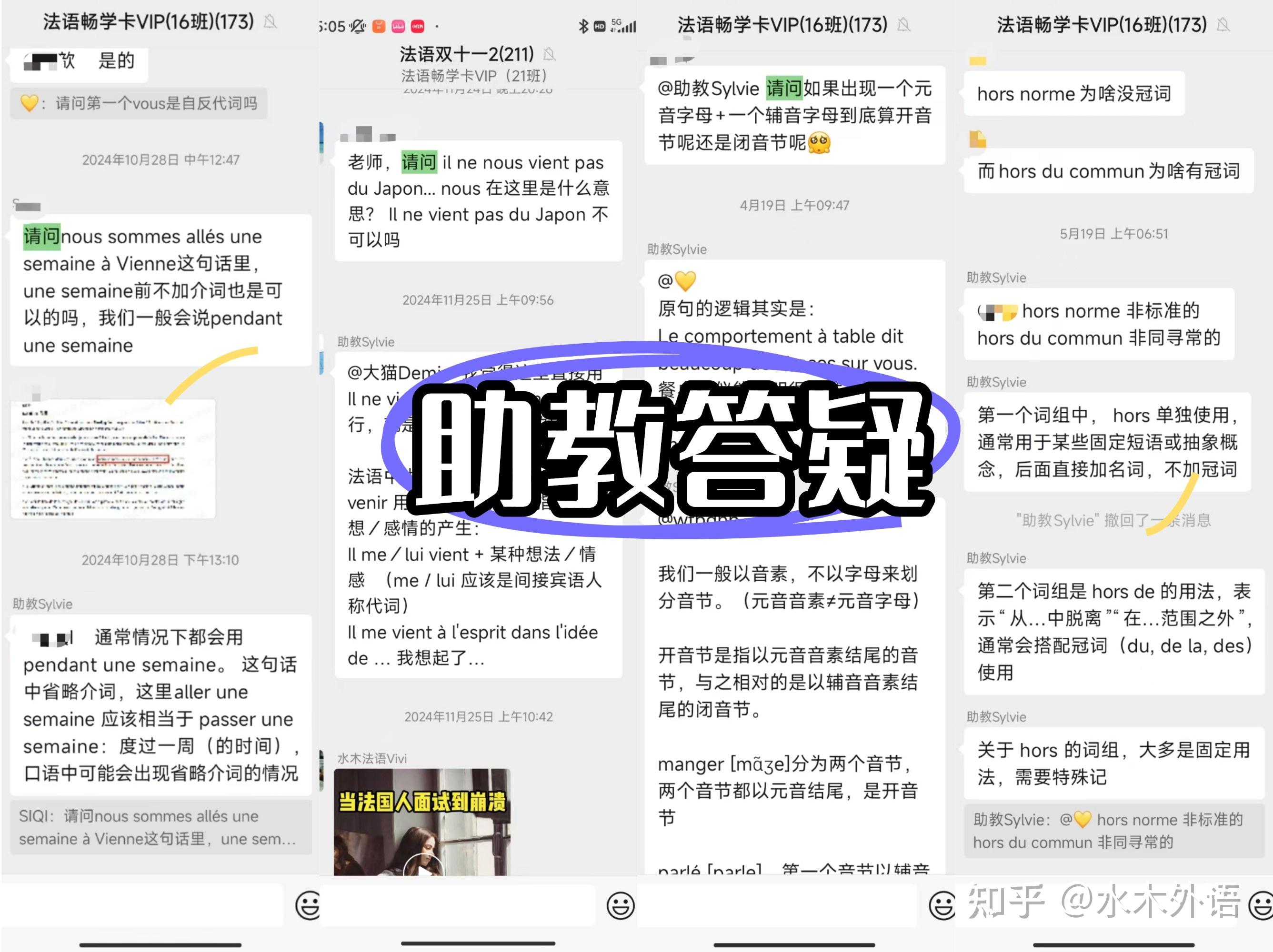
Task: Tap timestamp '2024年11月25日 上午09:56'
Action: pyautogui.click(x=478, y=300)
